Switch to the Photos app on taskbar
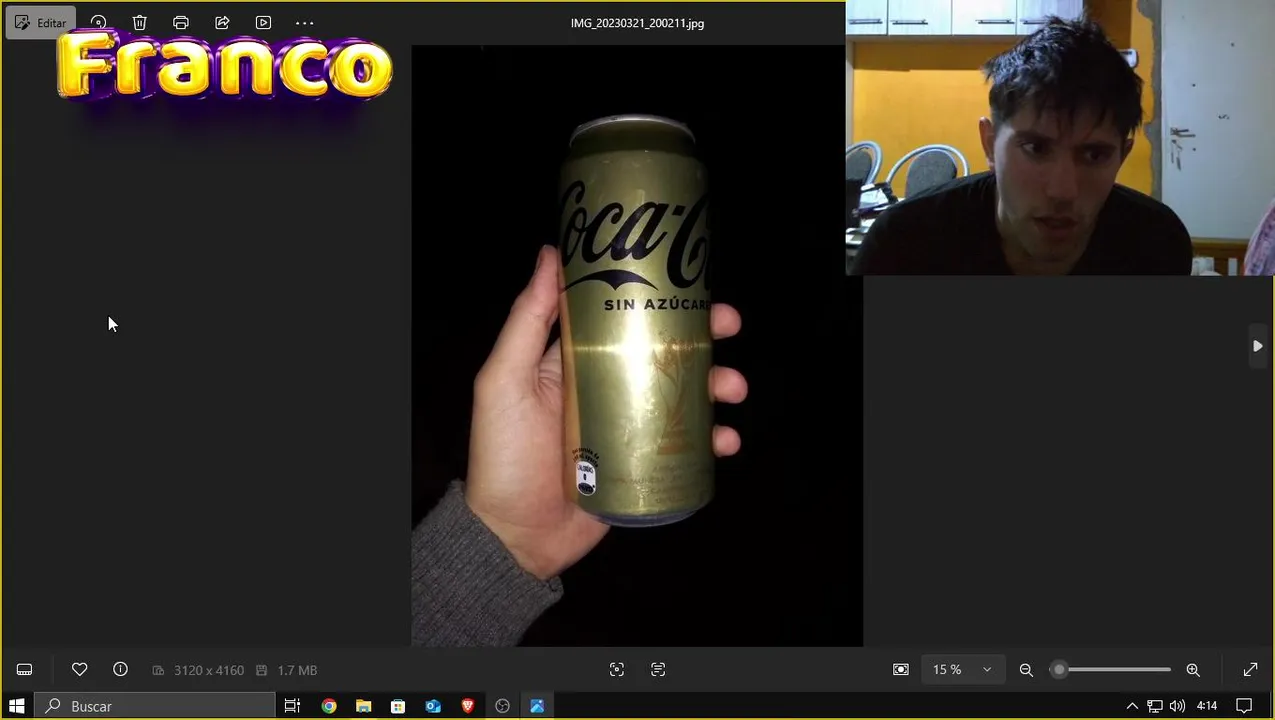This screenshot has width=1275, height=720. [537, 706]
